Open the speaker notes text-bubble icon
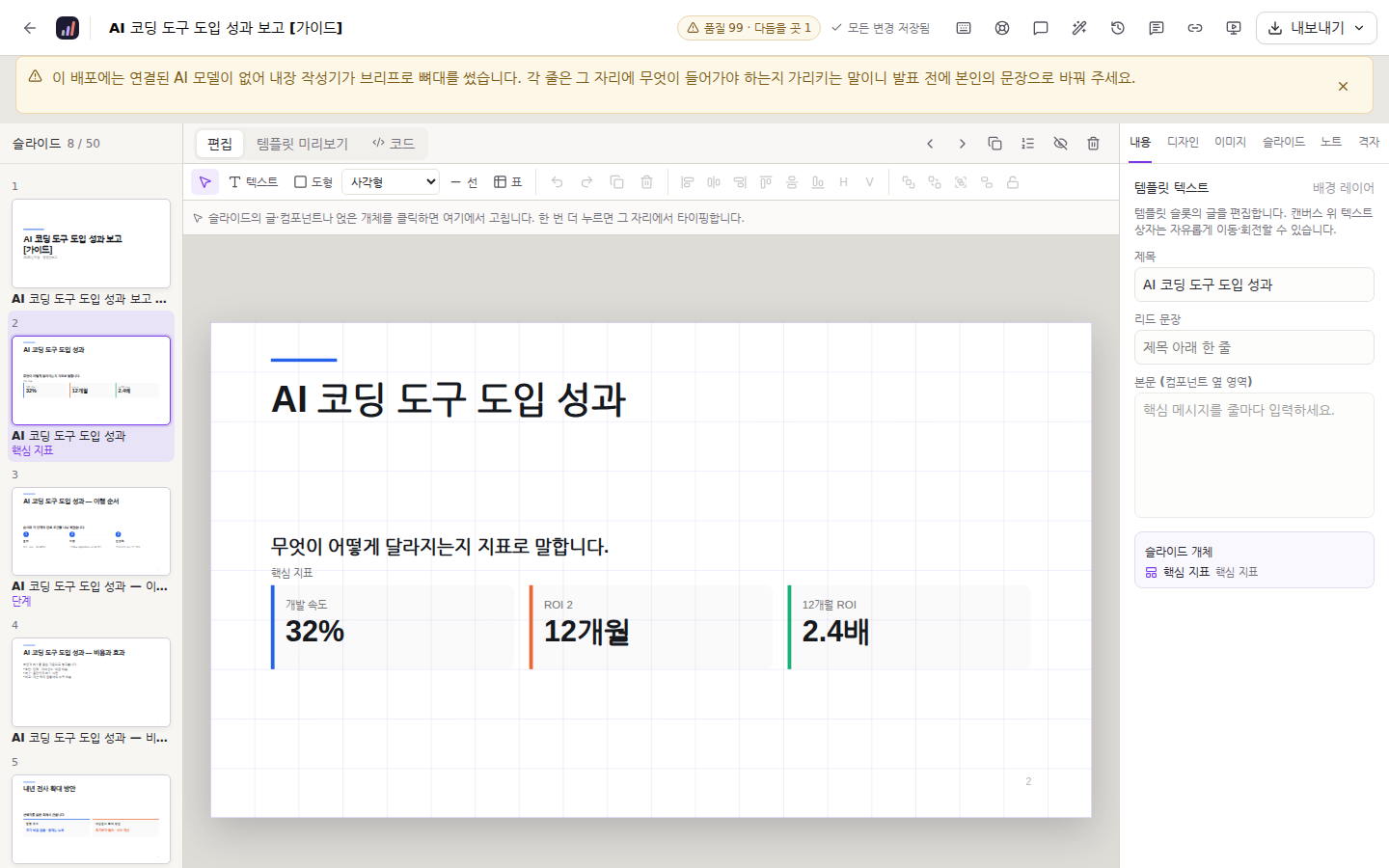1389x868 pixels. (x=1157, y=28)
